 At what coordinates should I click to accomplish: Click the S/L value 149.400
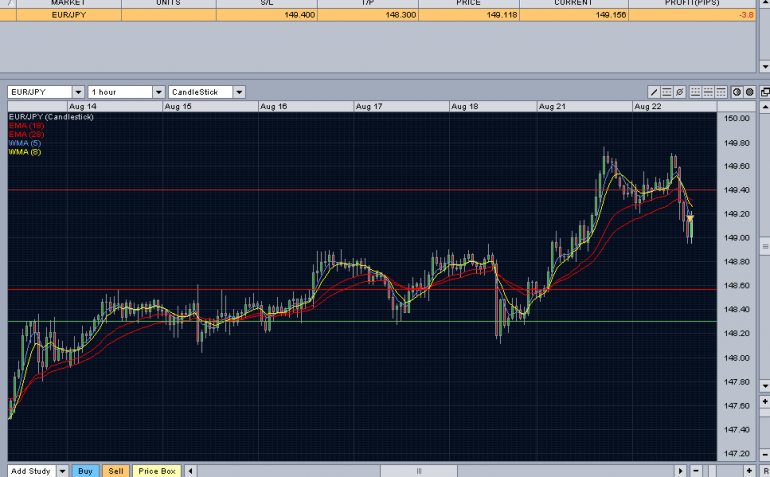[x=300, y=15]
